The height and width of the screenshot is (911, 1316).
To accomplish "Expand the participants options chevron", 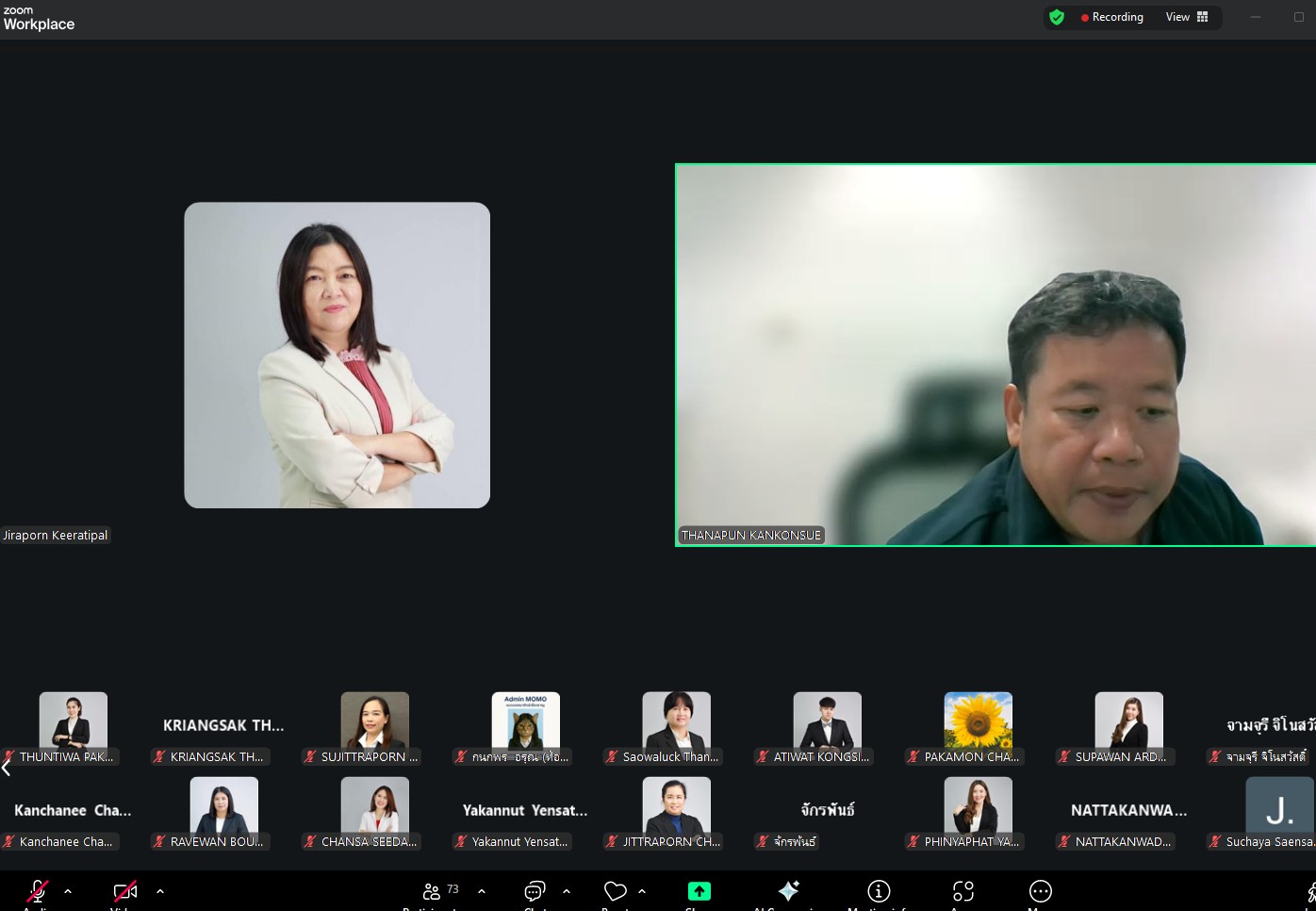I will [x=482, y=891].
